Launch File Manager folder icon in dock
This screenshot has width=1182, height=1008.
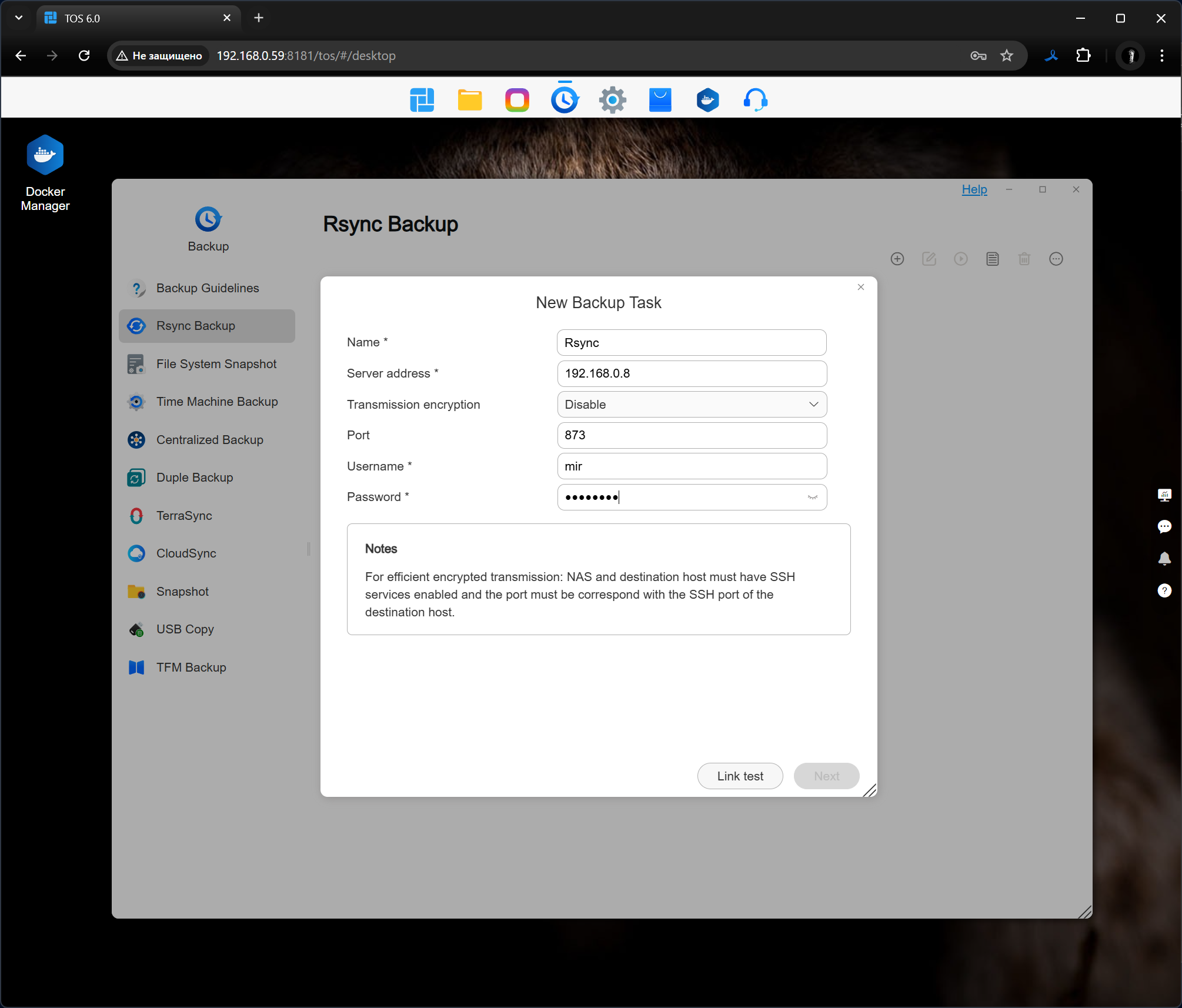point(470,100)
